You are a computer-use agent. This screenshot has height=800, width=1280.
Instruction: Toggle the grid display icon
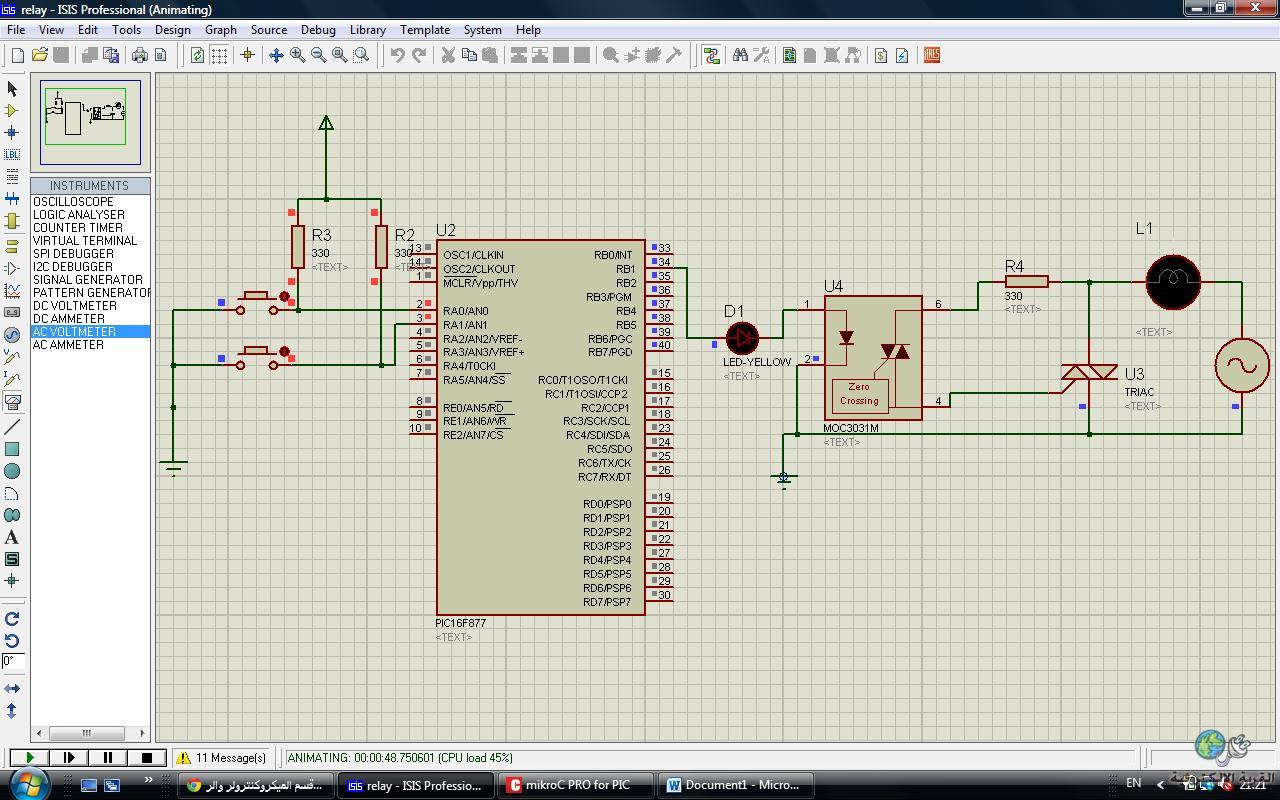219,55
